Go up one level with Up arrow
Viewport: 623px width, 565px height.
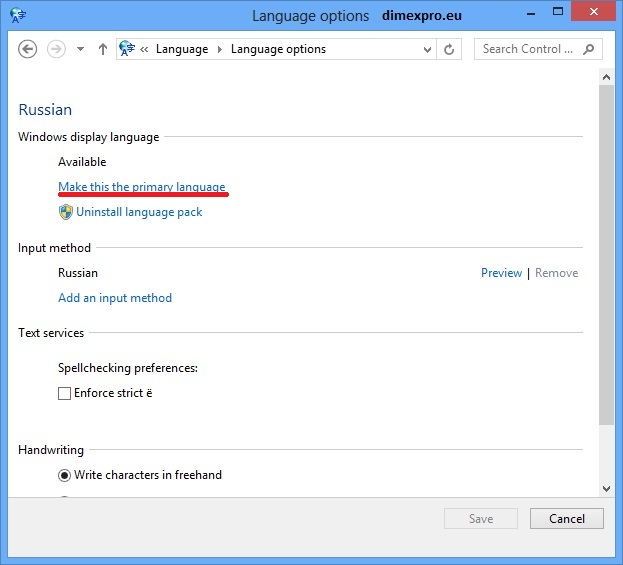coord(103,49)
